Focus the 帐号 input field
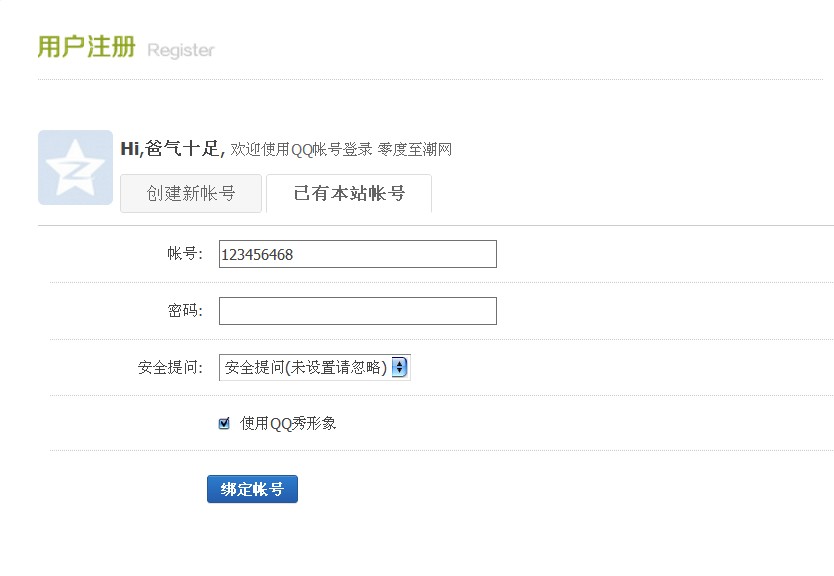 357,254
